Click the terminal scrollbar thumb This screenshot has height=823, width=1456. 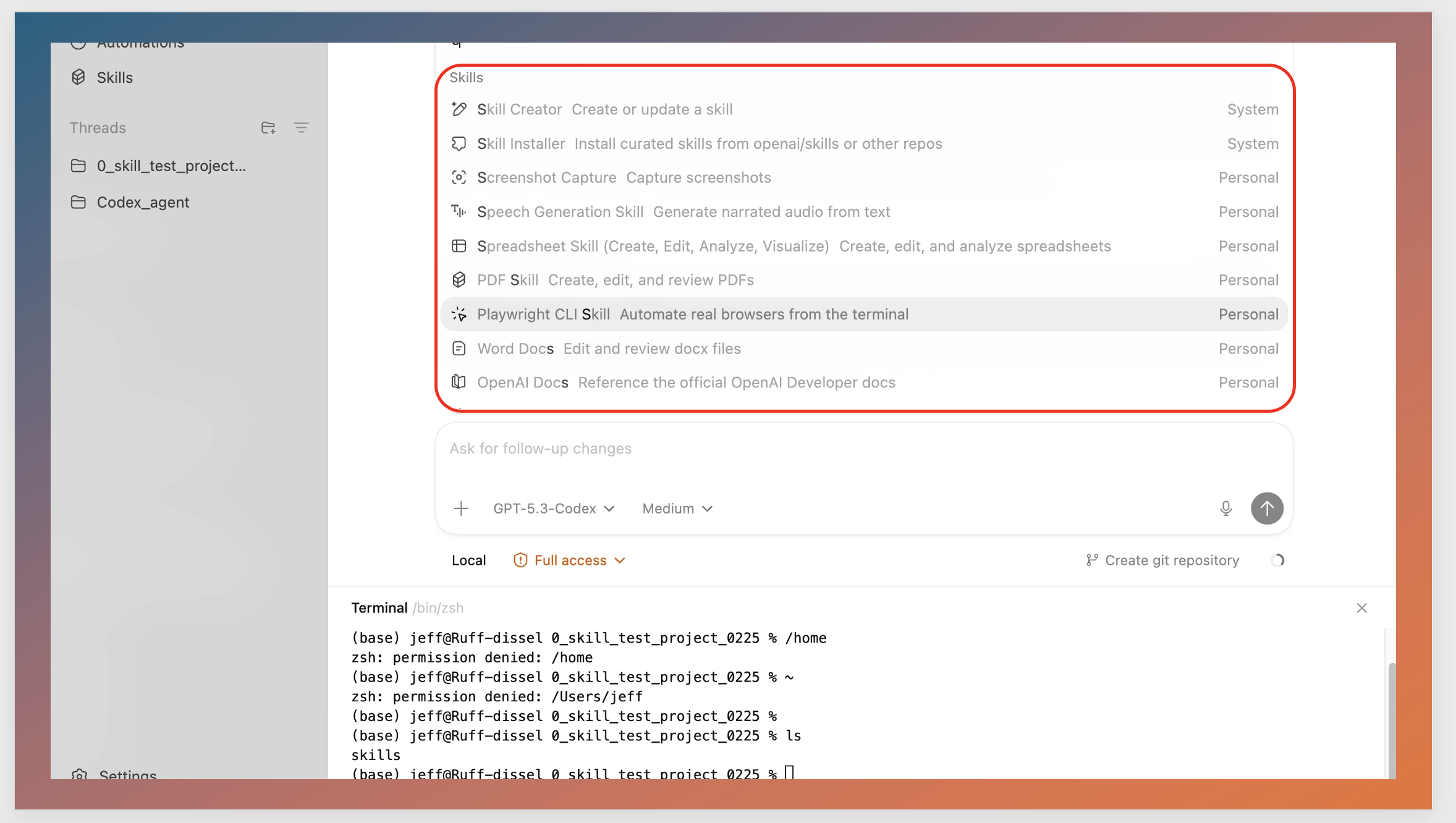[x=1391, y=720]
